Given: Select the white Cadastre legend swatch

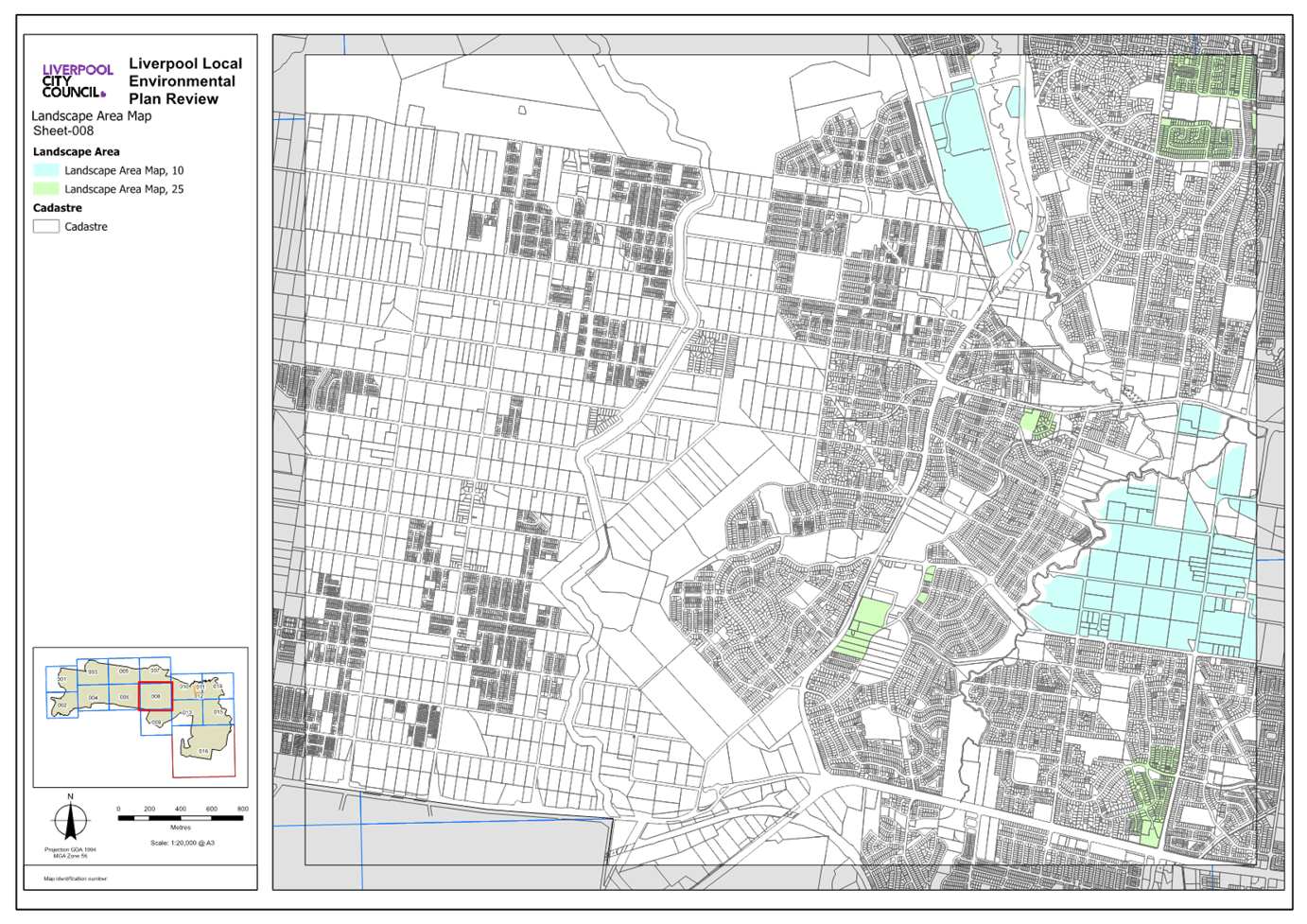Looking at the screenshot, I should pos(45,226).
